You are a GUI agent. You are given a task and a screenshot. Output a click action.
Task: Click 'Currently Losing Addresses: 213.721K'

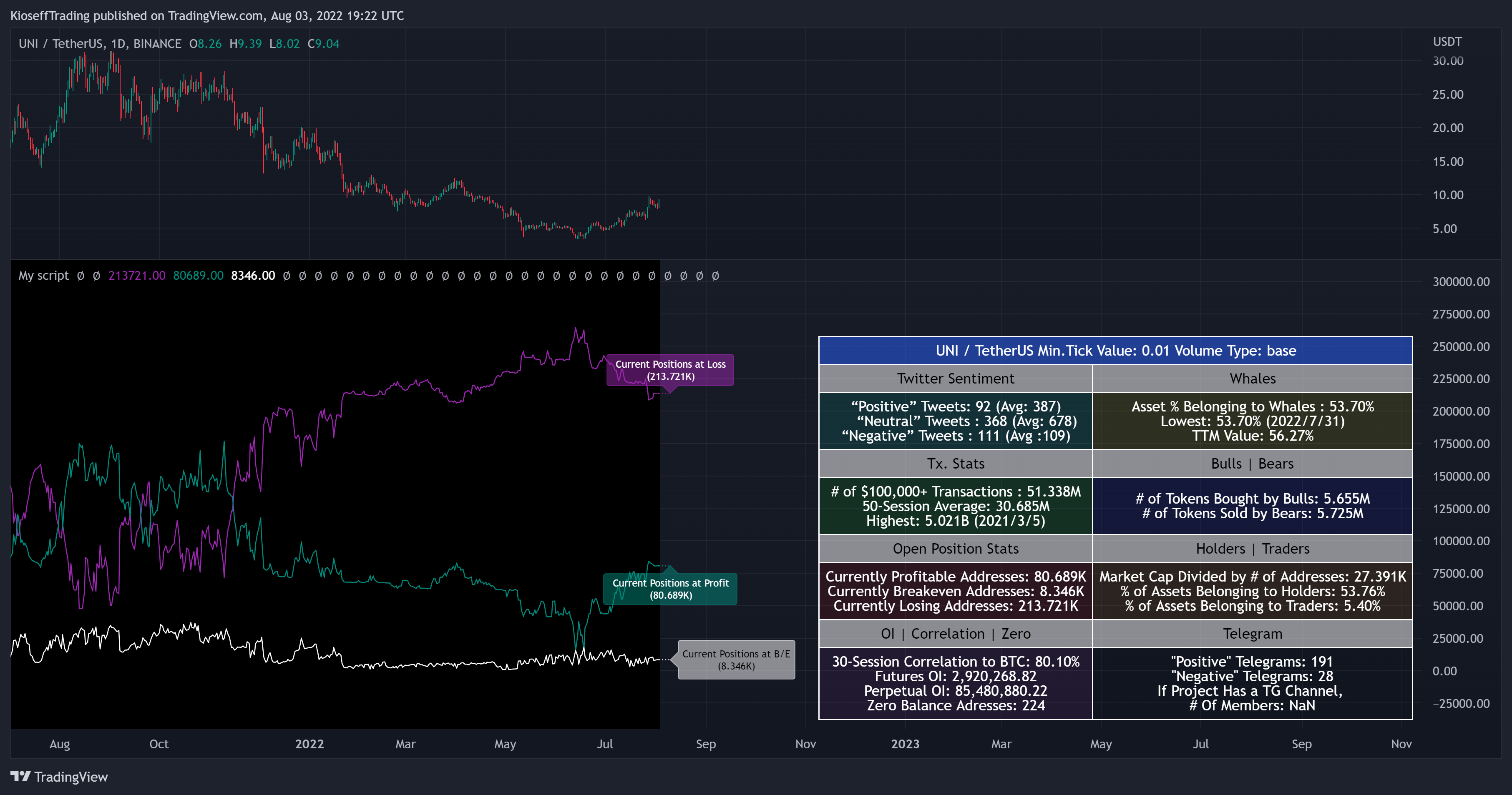956,606
